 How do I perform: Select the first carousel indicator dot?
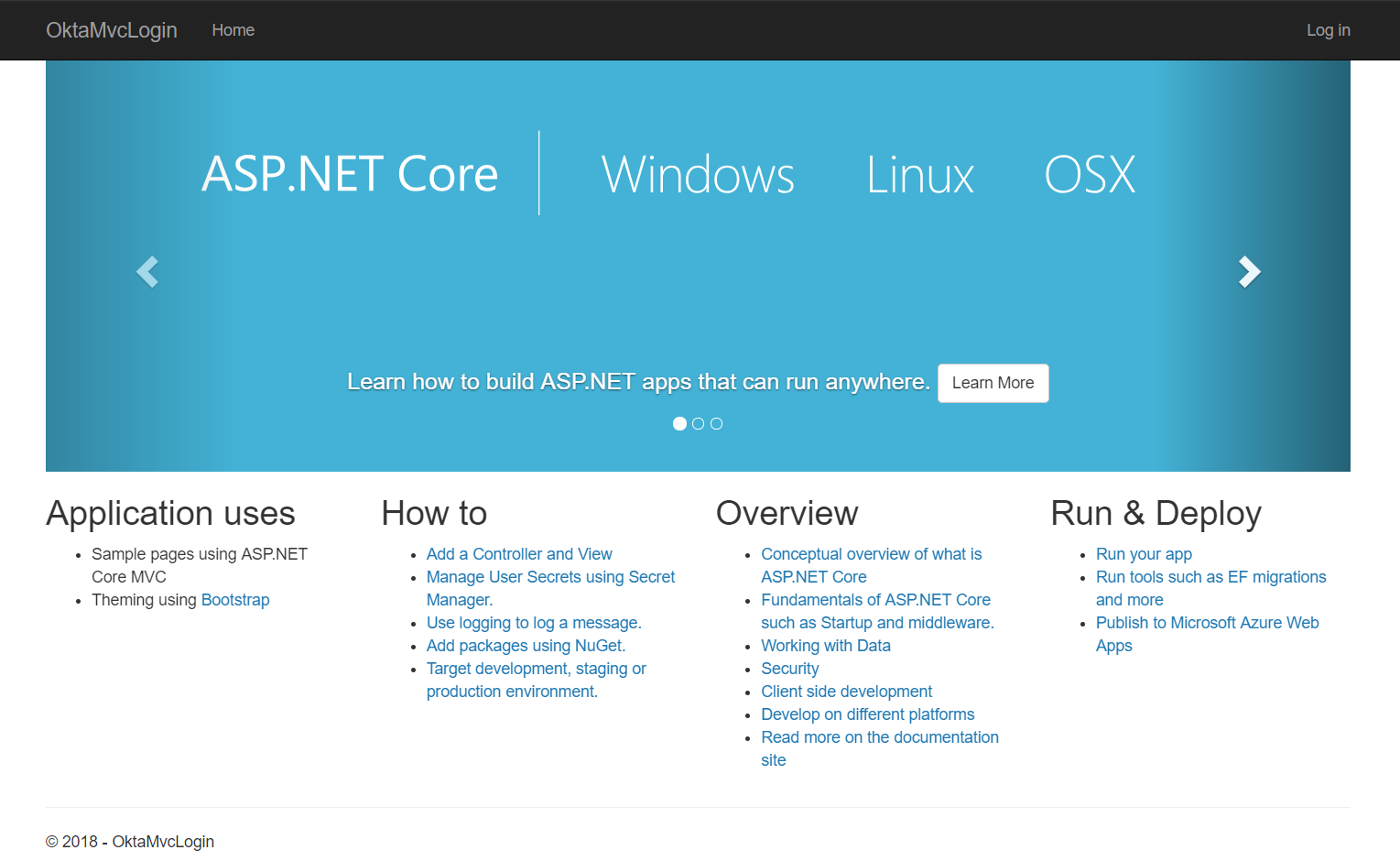pos(679,423)
